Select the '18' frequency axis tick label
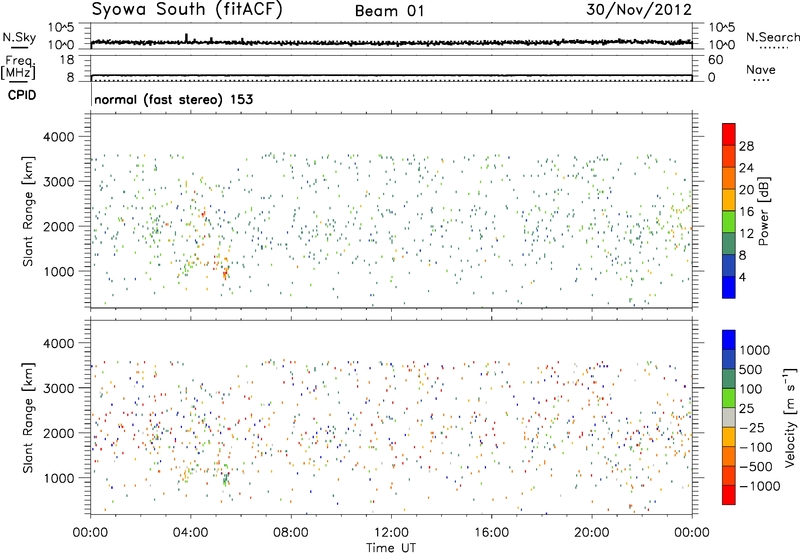The image size is (800, 554). pyautogui.click(x=67, y=60)
